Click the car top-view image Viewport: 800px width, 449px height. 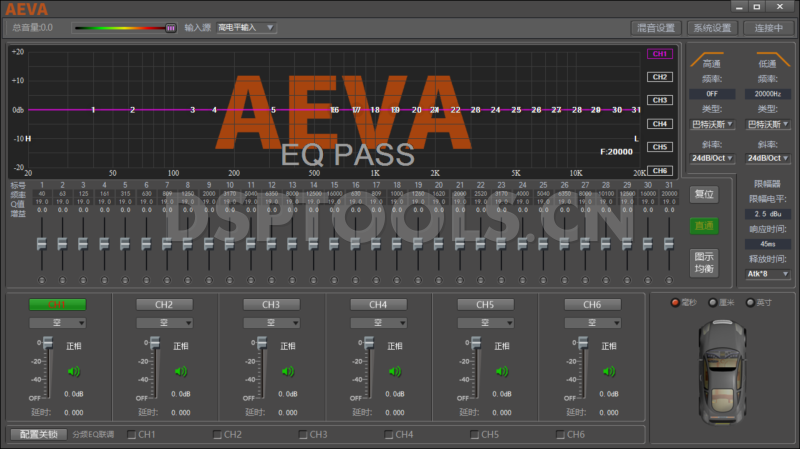[x=722, y=371]
